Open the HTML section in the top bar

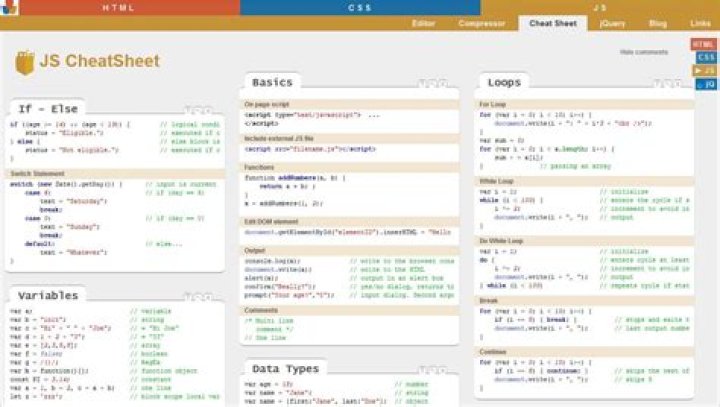[118, 8]
